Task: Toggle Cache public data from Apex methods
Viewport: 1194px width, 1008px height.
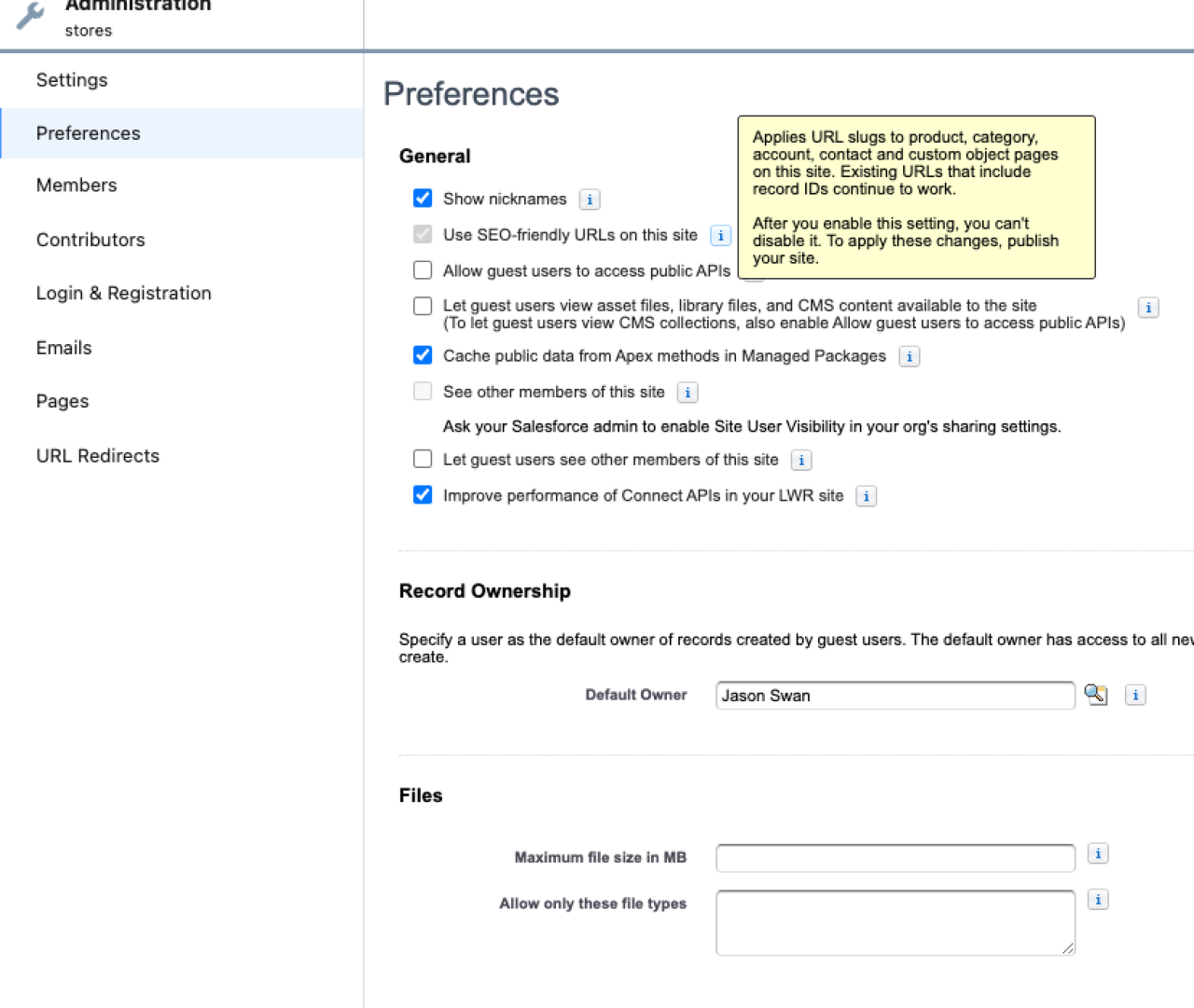Action: pyautogui.click(x=423, y=355)
